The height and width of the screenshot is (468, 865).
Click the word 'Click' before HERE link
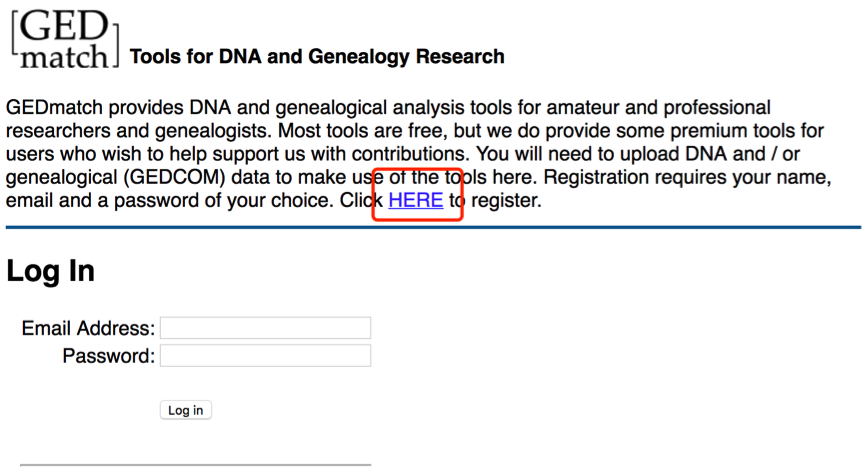[361, 200]
